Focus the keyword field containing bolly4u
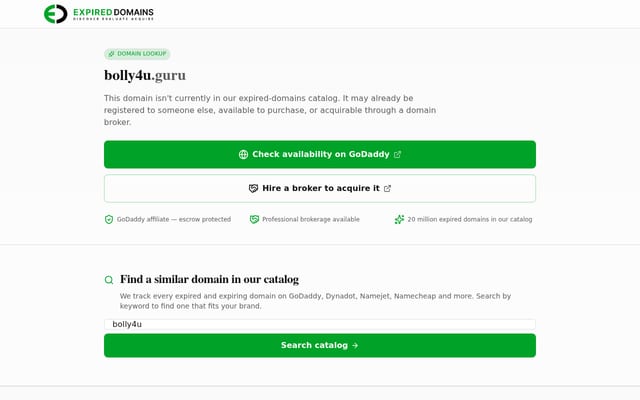 (320, 324)
